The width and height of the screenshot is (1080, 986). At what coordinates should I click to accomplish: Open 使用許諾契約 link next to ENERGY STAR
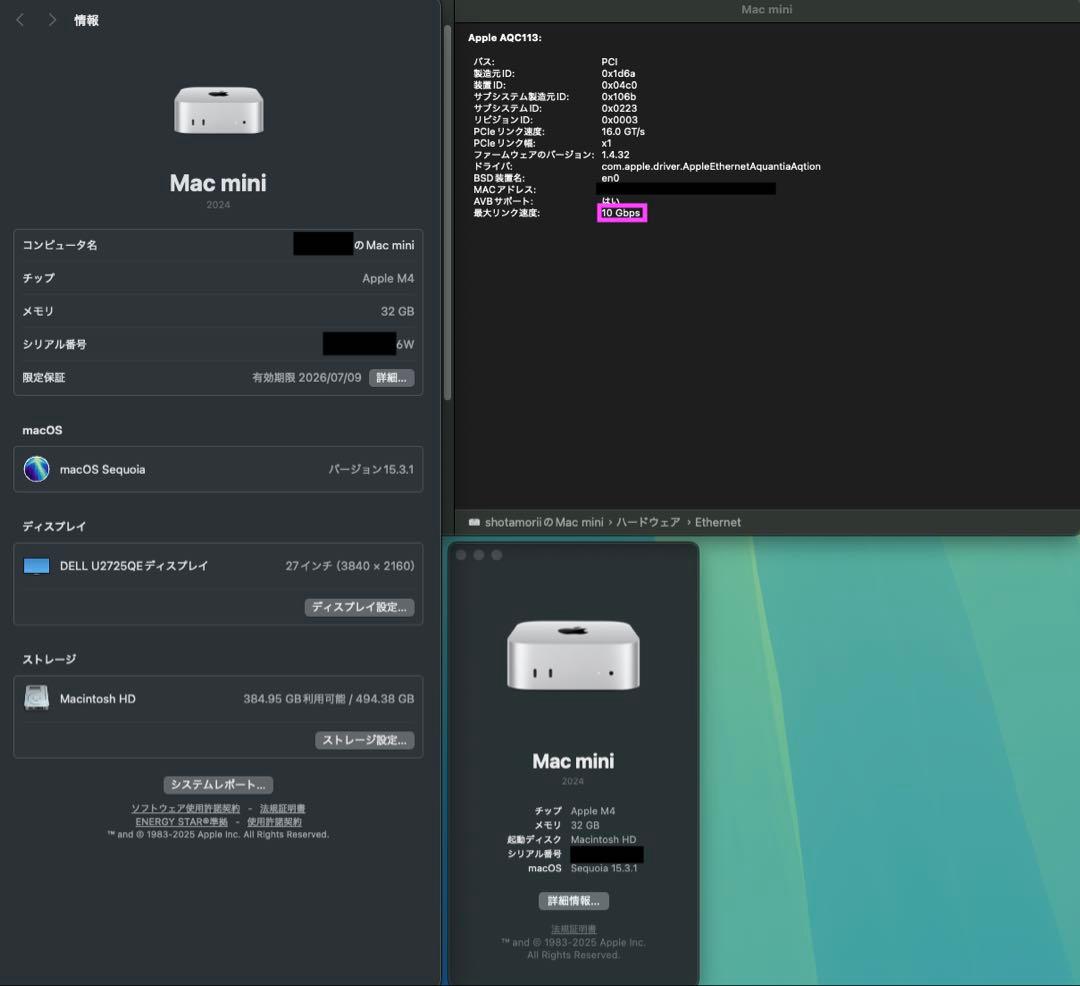(x=274, y=821)
